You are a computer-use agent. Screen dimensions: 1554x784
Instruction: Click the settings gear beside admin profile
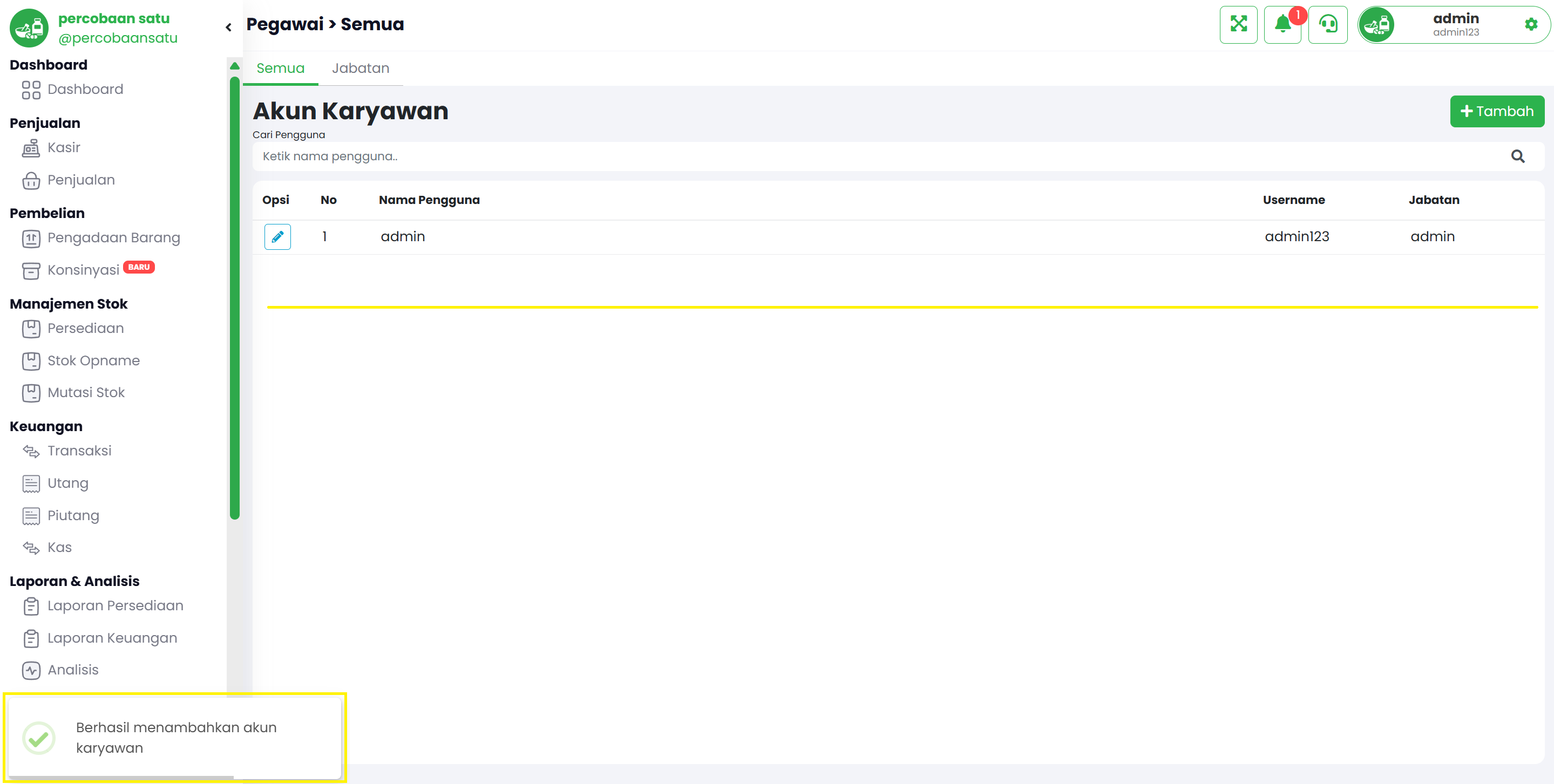[x=1531, y=25]
